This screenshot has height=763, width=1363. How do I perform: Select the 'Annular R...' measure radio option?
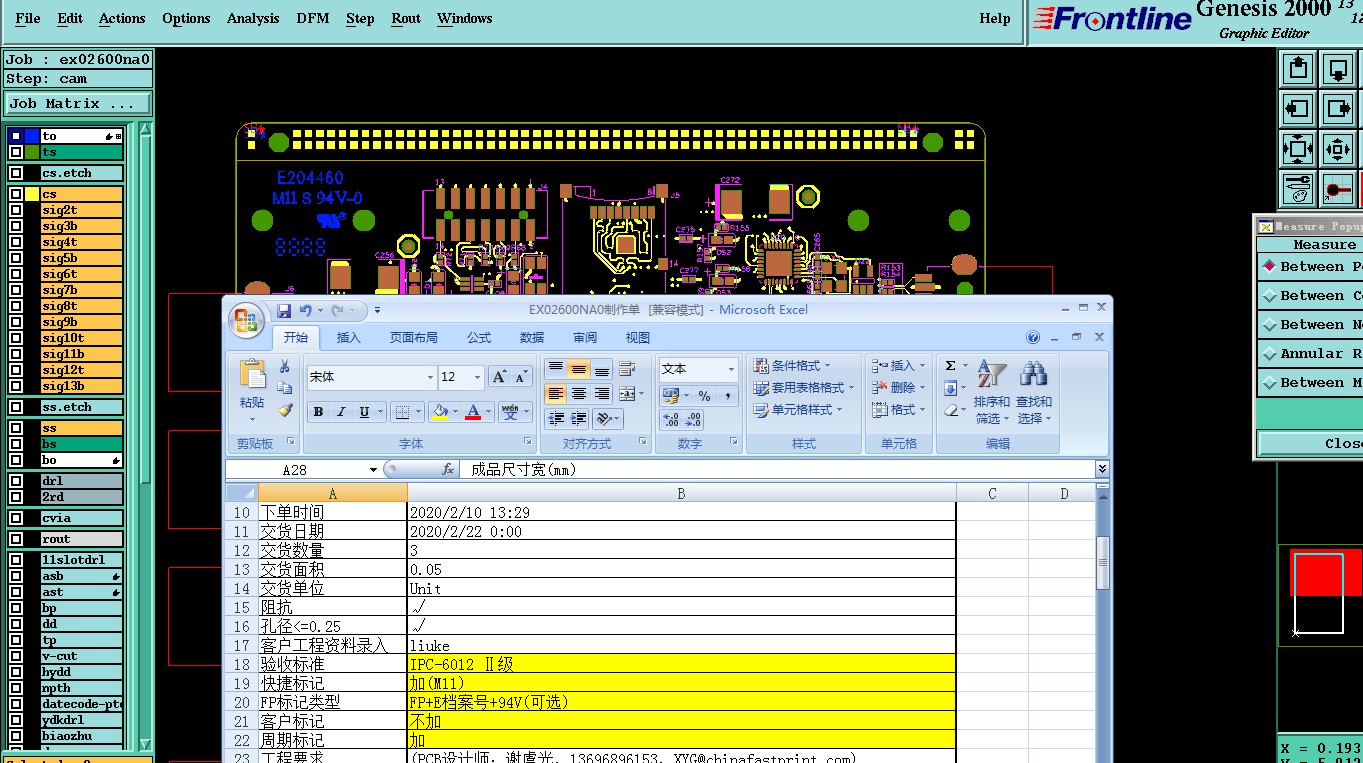tap(1270, 353)
